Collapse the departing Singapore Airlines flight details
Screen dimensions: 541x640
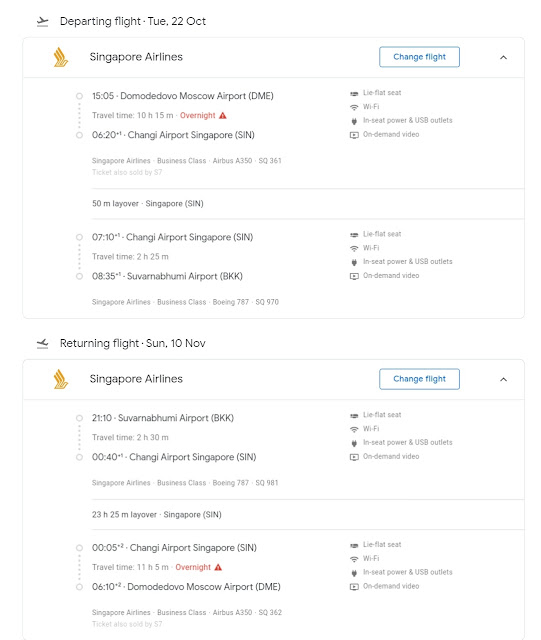[503, 57]
